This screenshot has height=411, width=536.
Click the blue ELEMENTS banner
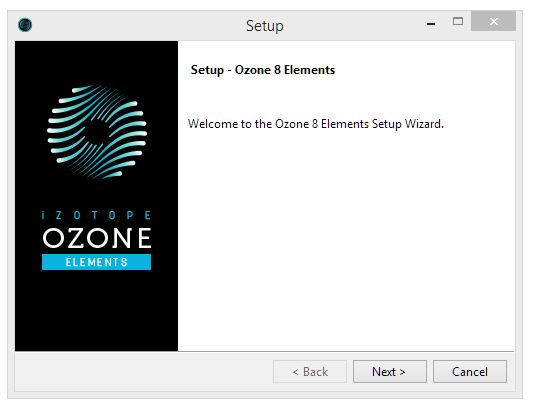coord(96,262)
